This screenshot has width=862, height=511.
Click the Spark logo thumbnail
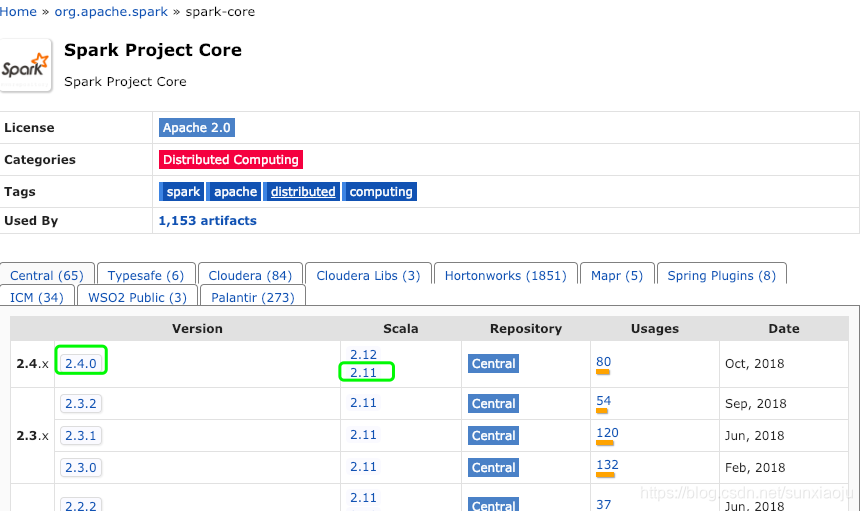25,65
